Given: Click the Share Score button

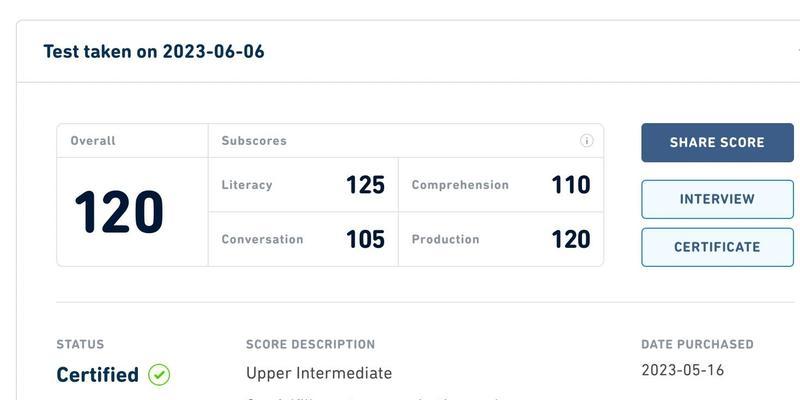Looking at the screenshot, I should pyautogui.click(x=717, y=142).
